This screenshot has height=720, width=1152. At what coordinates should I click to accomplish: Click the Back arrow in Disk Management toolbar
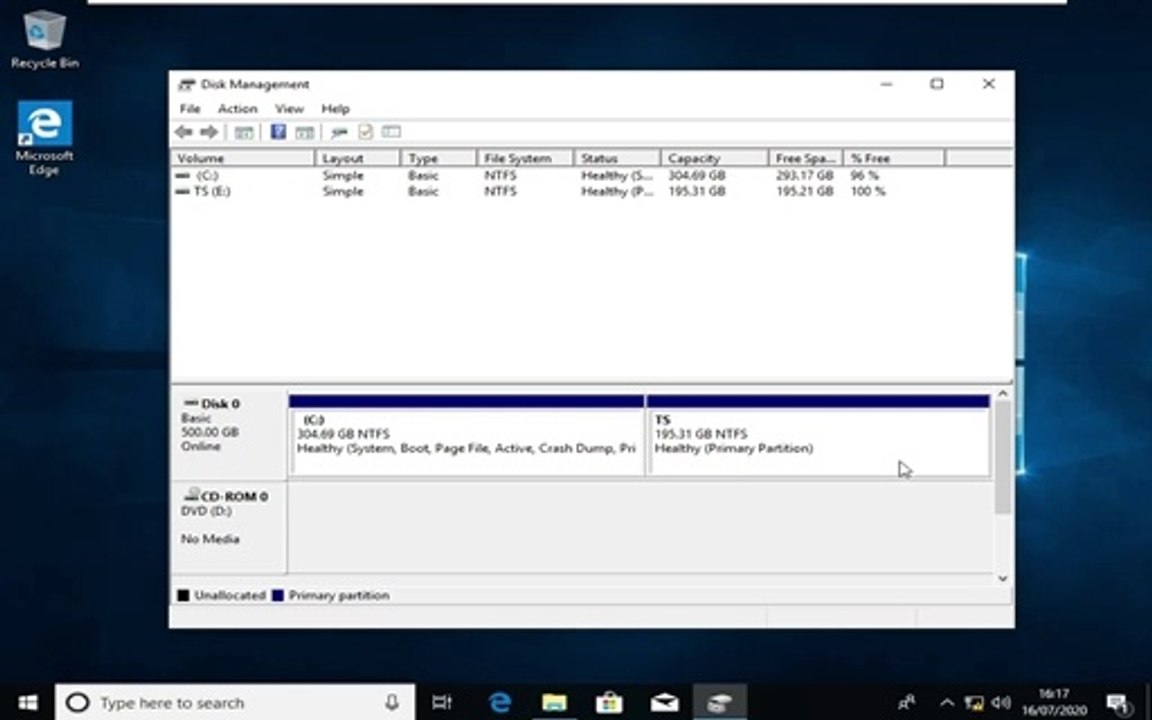point(184,132)
